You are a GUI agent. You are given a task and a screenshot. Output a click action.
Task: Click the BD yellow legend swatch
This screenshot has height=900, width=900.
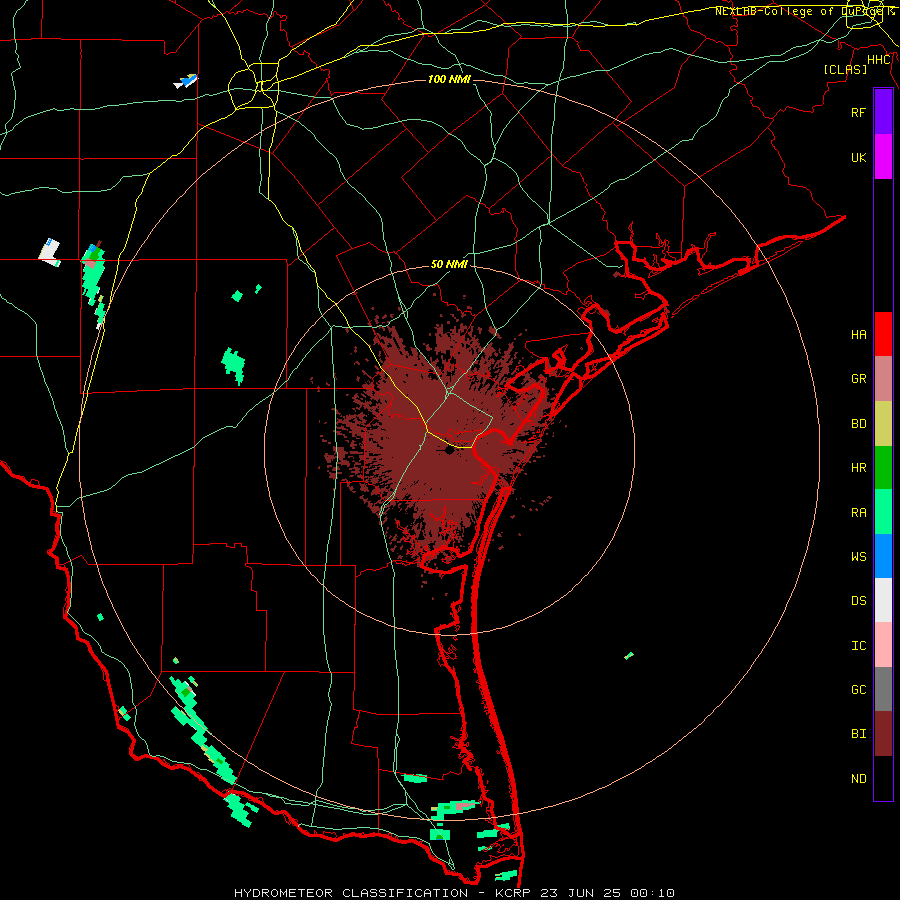(x=883, y=424)
